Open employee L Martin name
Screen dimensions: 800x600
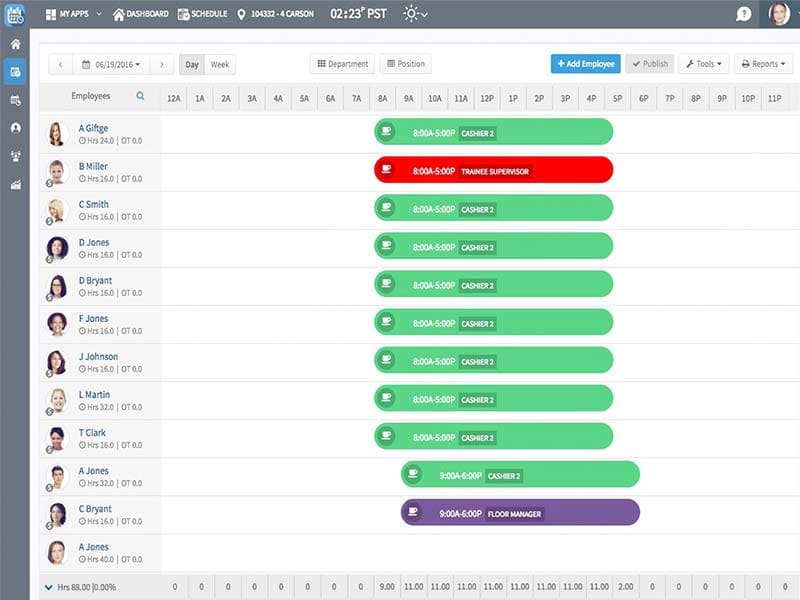point(94,394)
